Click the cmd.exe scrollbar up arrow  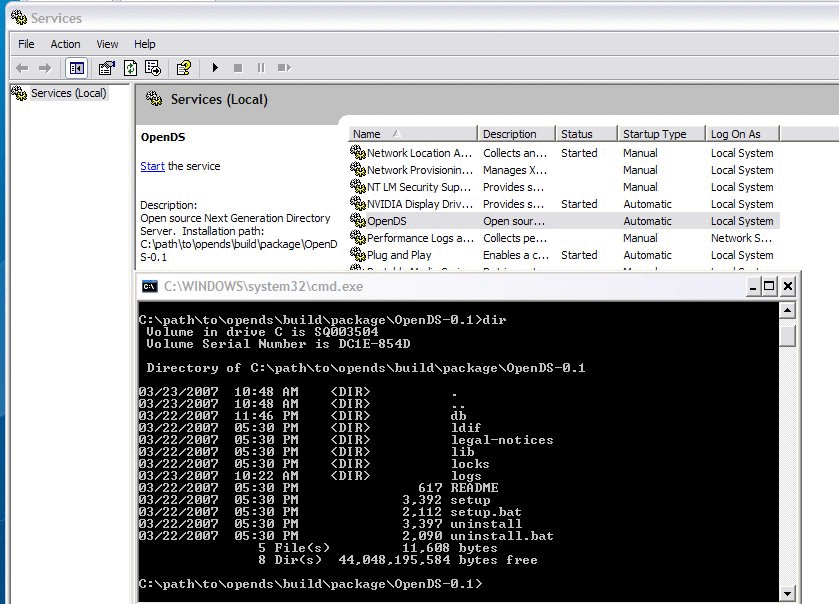[x=787, y=310]
